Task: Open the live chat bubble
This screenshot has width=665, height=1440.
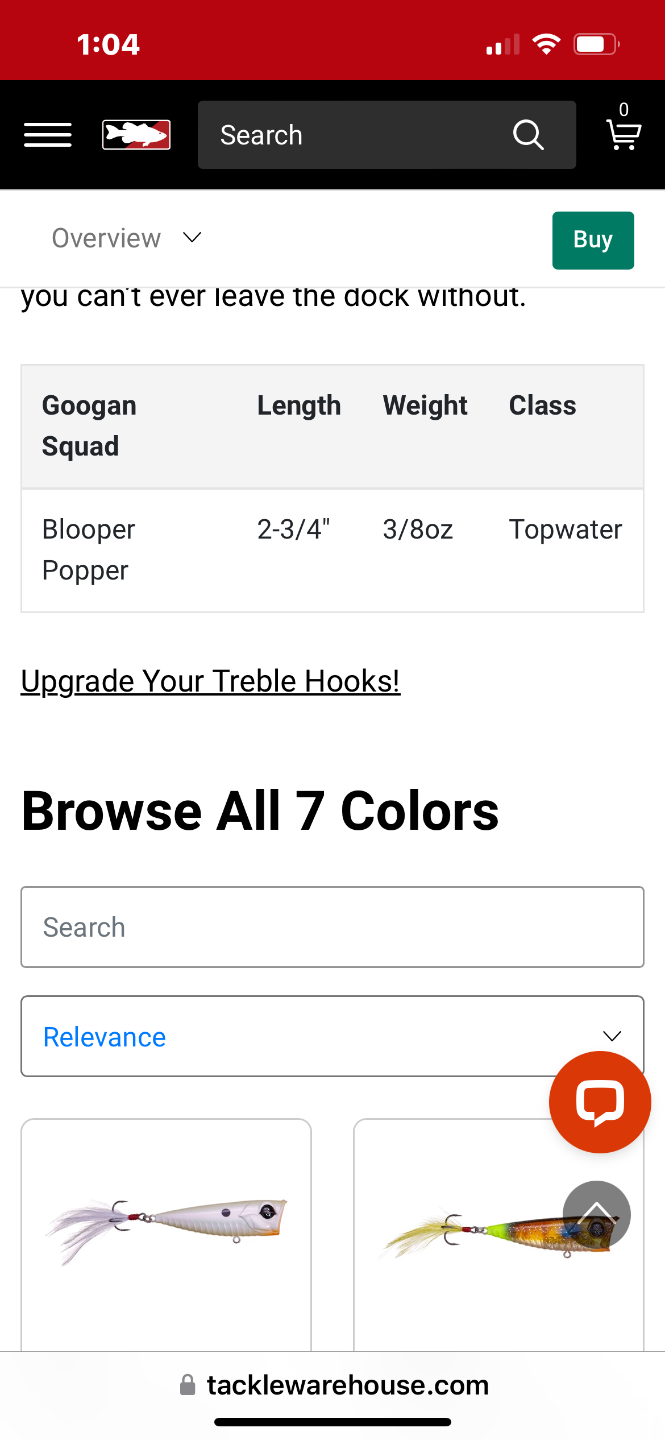Action: pos(600,1102)
